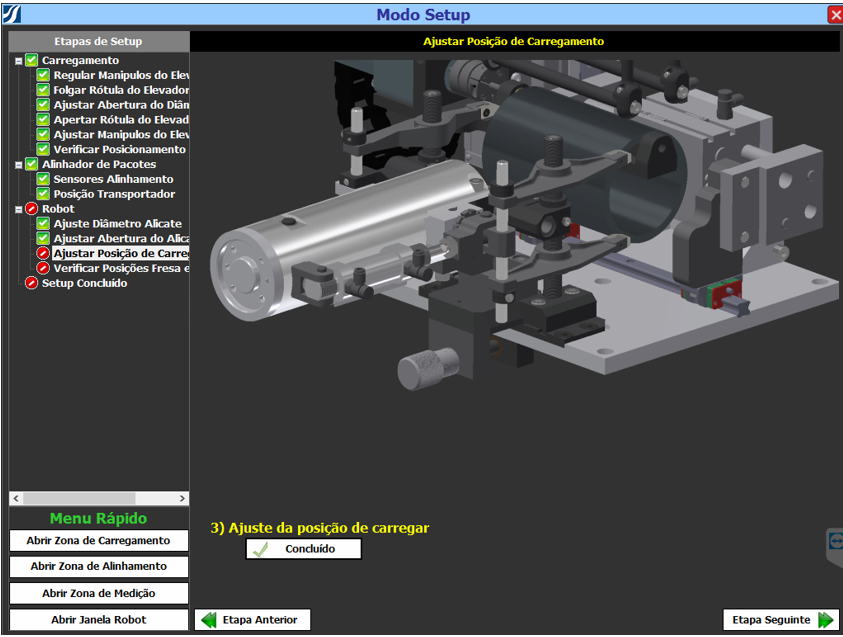
Task: Click the app logo icon in title bar
Action: 12,14
